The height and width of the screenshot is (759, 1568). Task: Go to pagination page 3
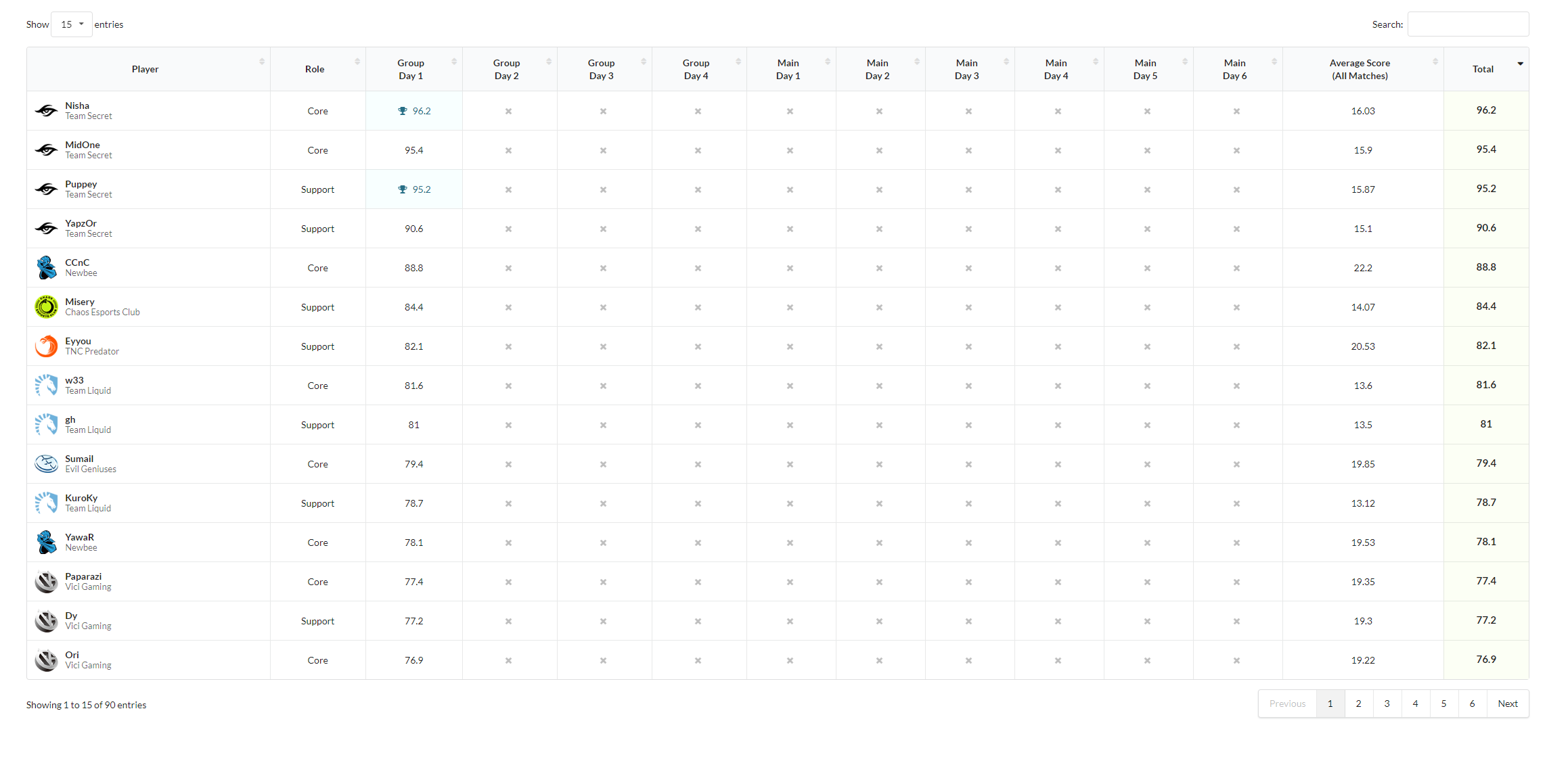tap(1387, 704)
